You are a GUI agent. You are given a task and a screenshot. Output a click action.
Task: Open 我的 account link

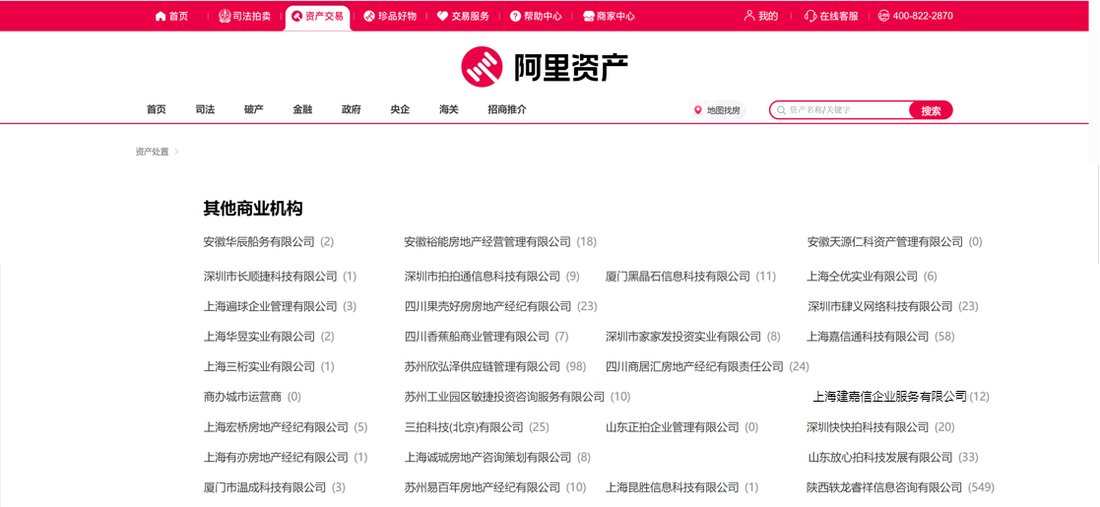click(x=761, y=16)
